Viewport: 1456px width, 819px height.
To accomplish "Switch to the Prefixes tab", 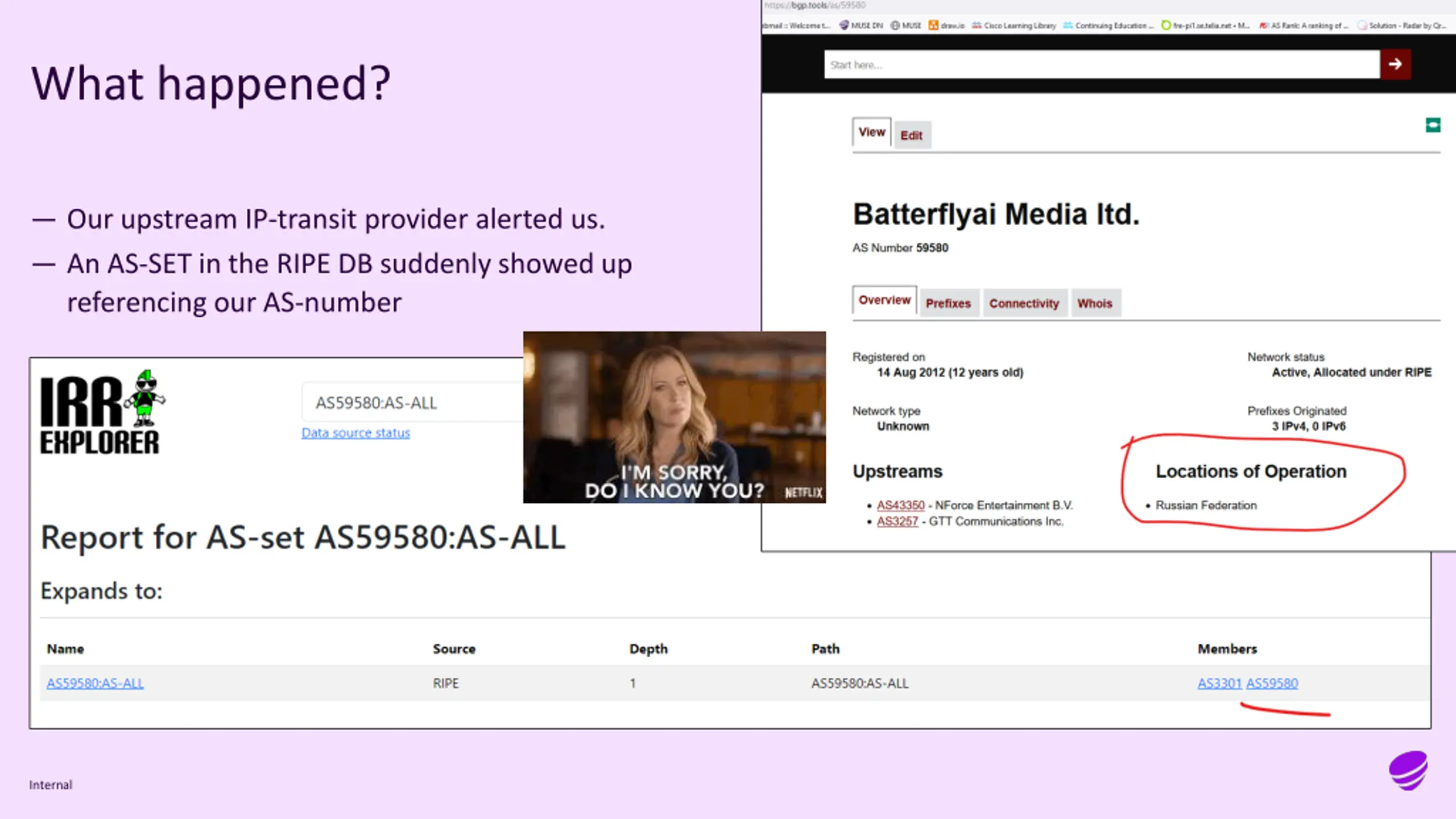I will (x=948, y=303).
